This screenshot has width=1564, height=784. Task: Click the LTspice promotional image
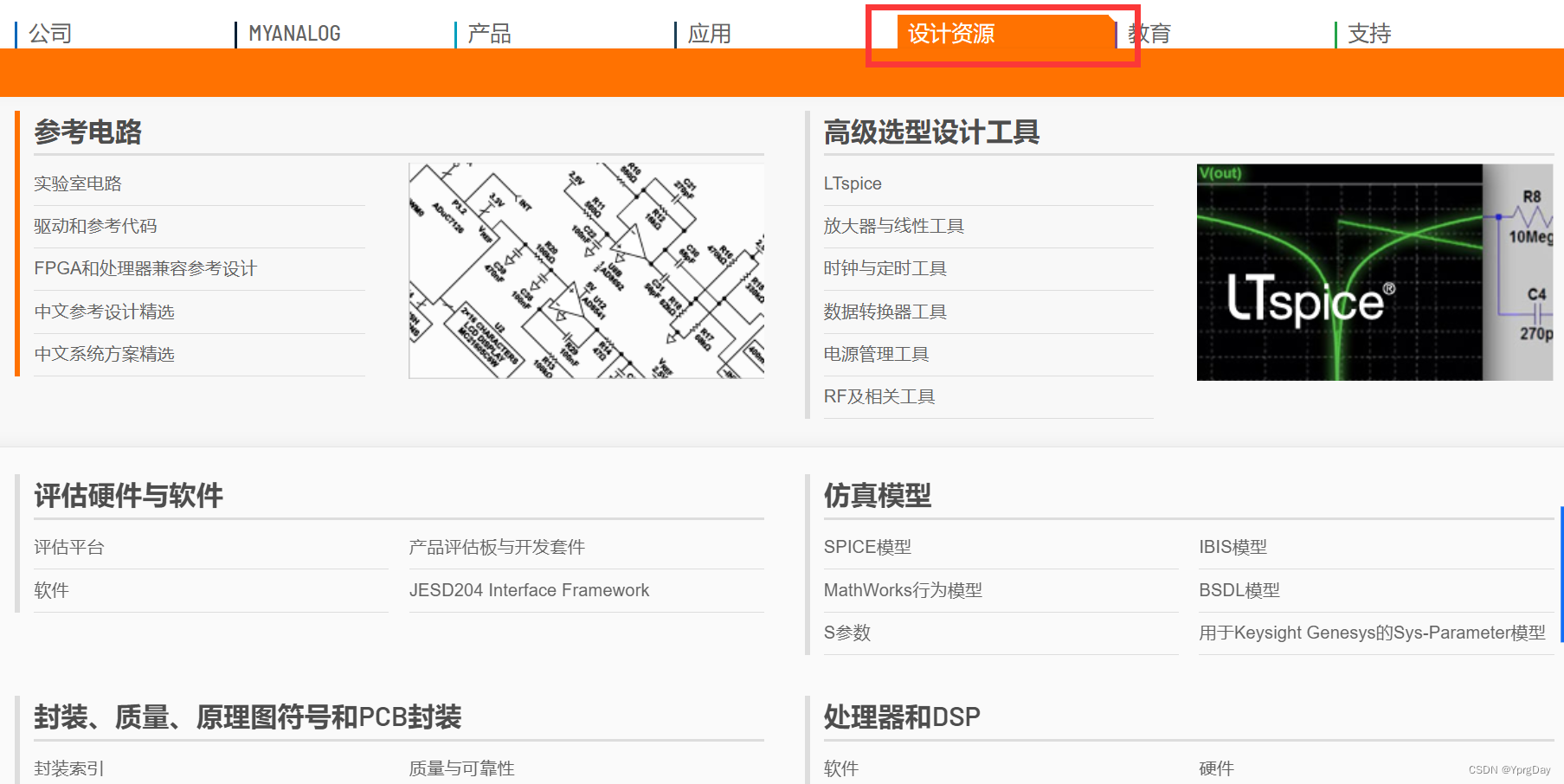[x=1372, y=272]
